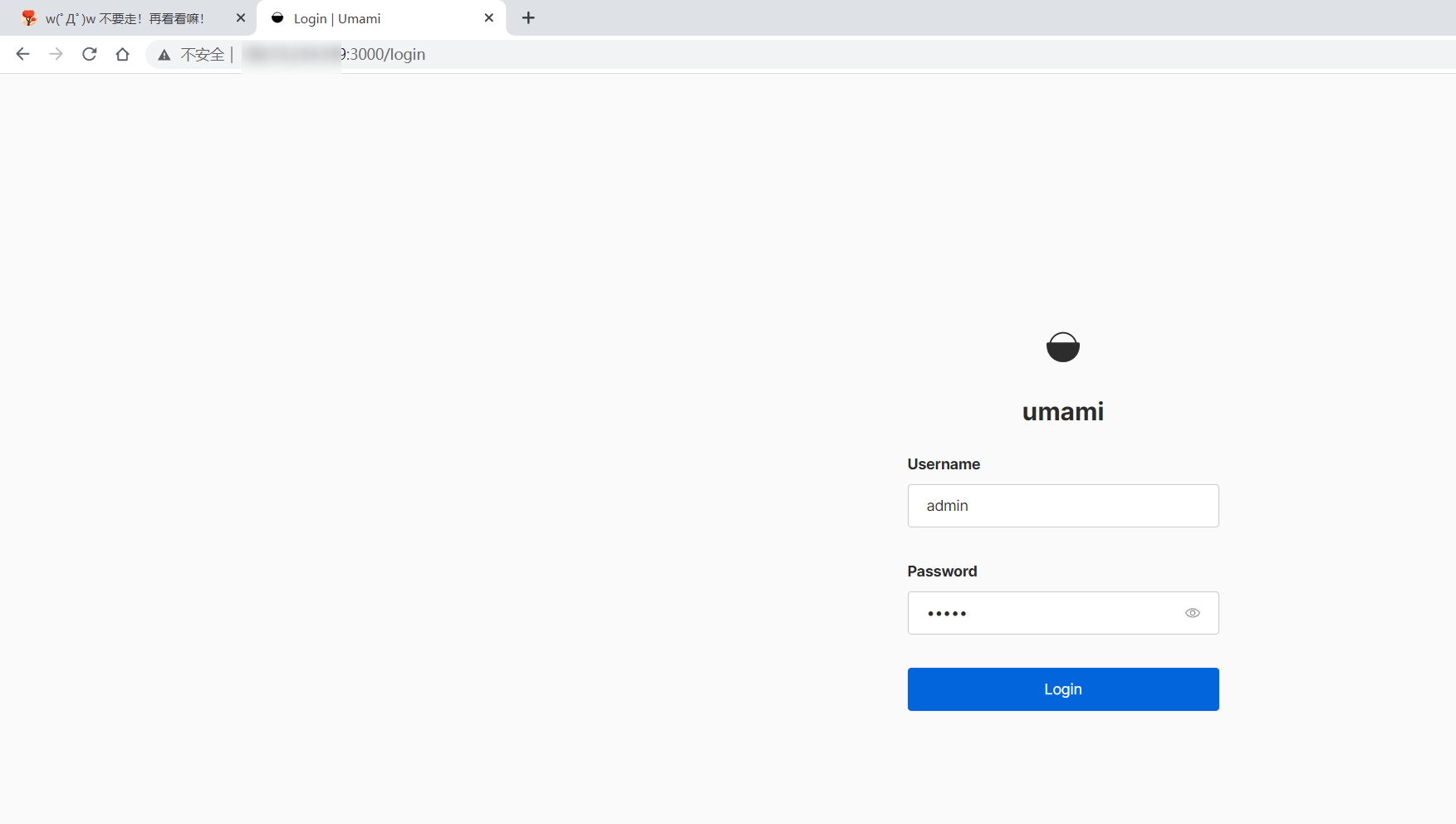Click the blue Login button
The width and height of the screenshot is (1456, 824).
(1063, 689)
